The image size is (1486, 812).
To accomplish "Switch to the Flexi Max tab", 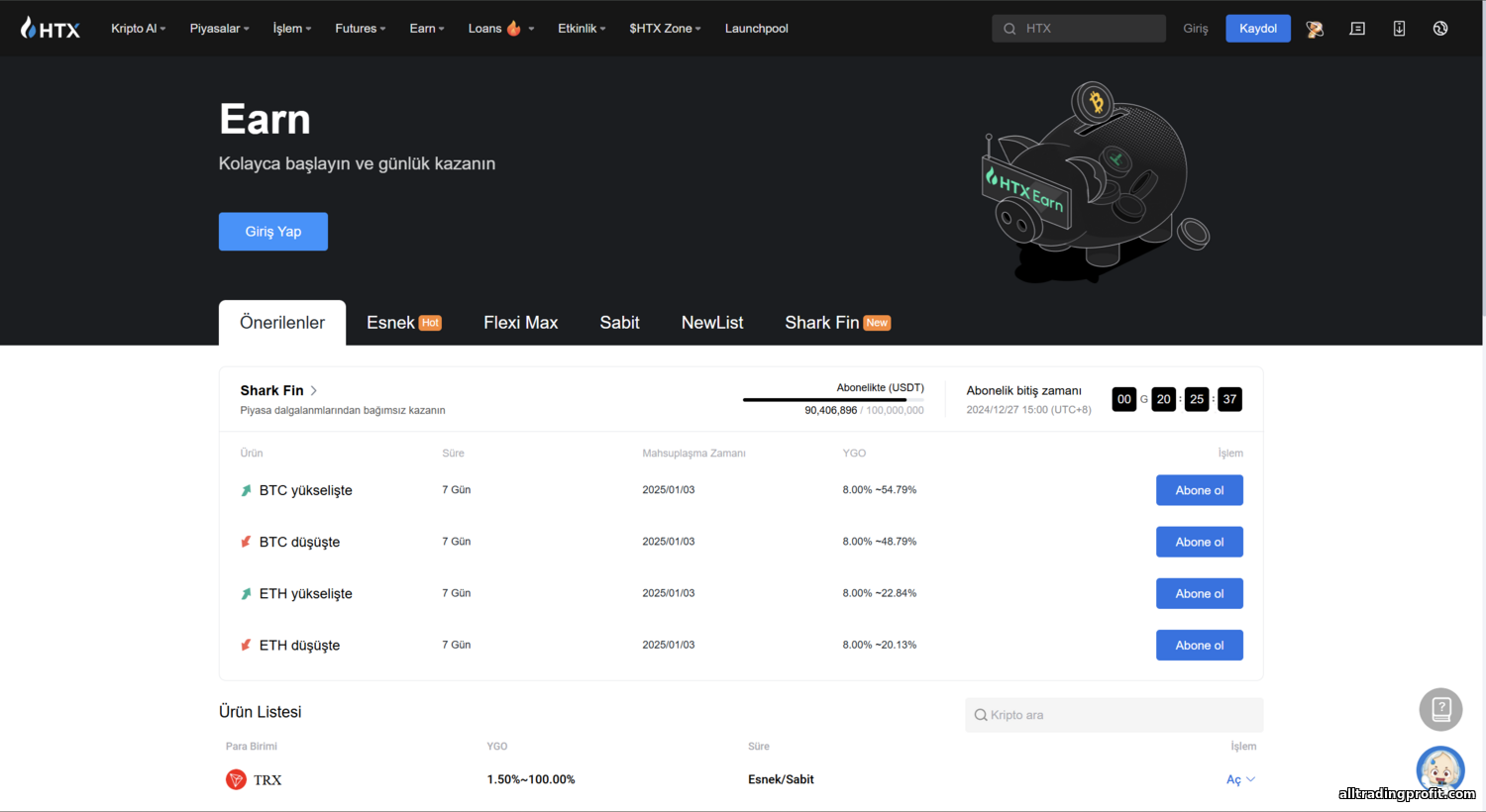I will (521, 323).
